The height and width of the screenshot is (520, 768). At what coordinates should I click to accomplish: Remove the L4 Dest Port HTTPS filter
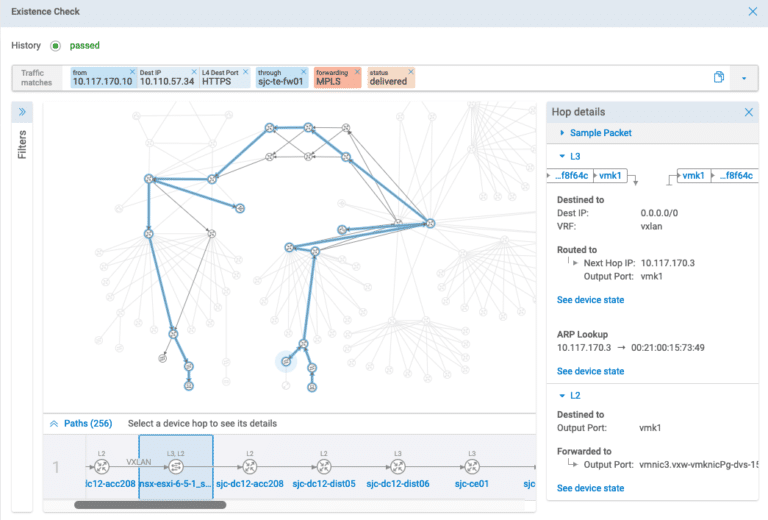point(247,72)
